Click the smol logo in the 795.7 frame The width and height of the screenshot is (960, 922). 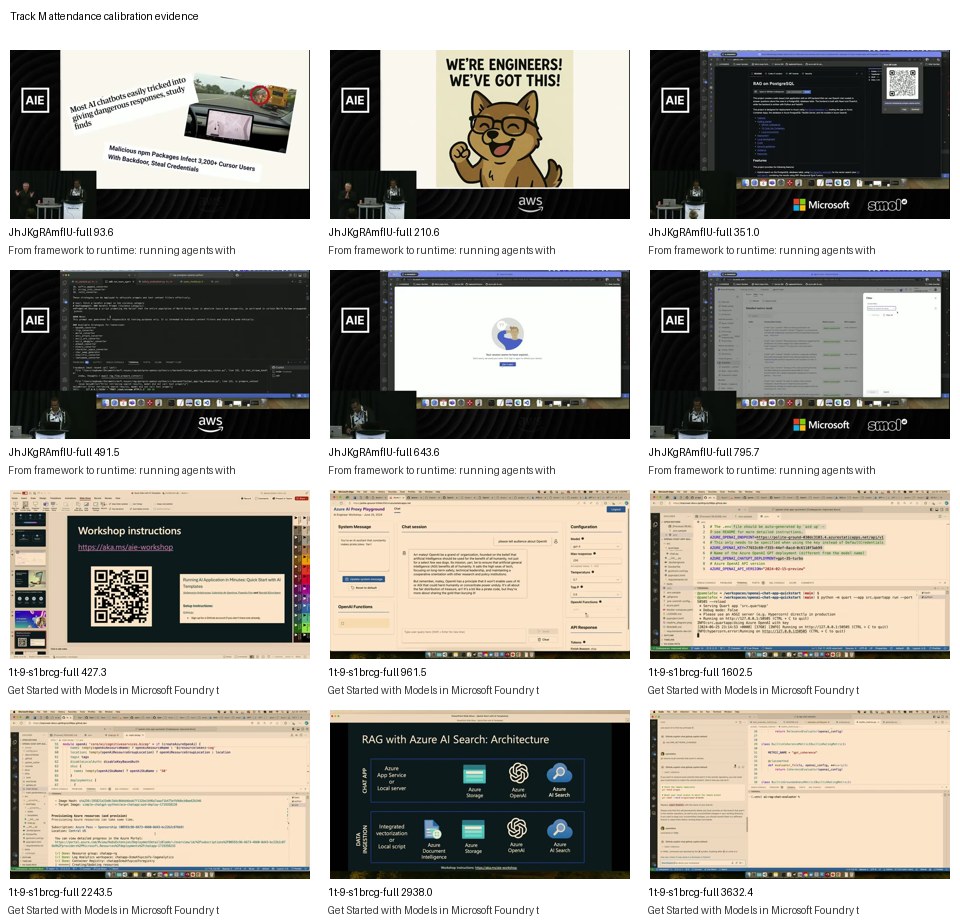(x=887, y=425)
